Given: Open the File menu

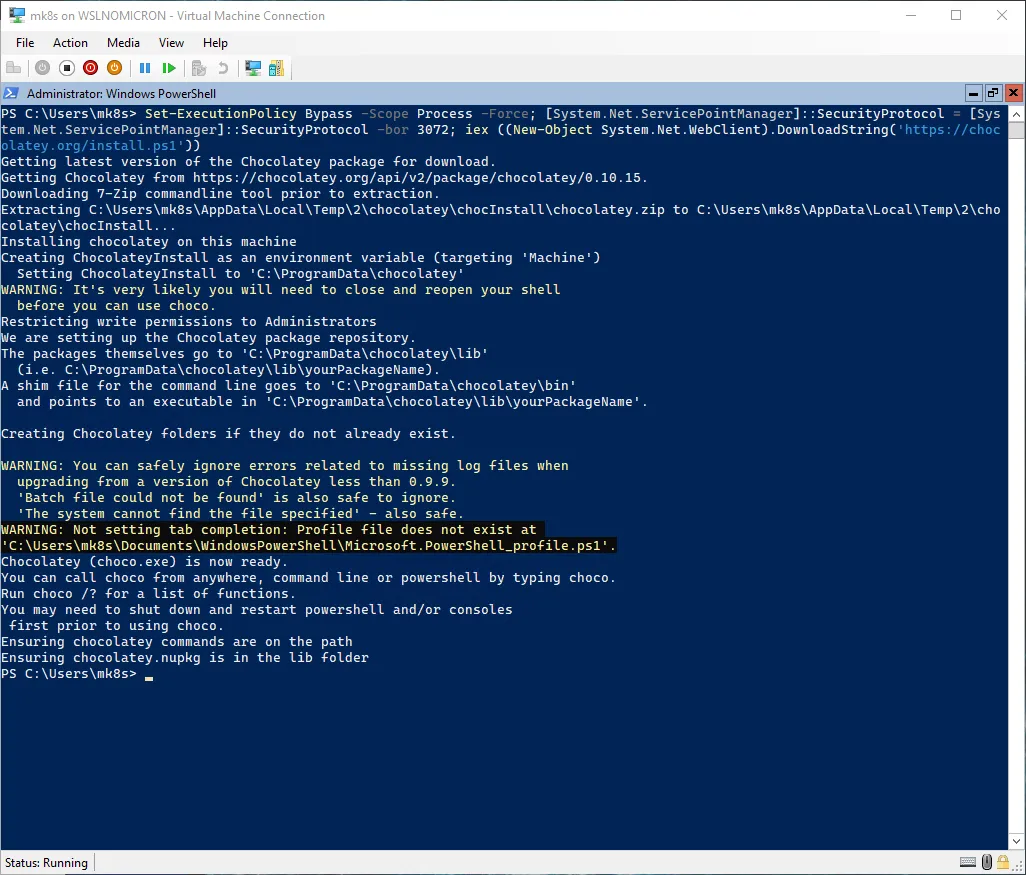Looking at the screenshot, I should point(25,43).
